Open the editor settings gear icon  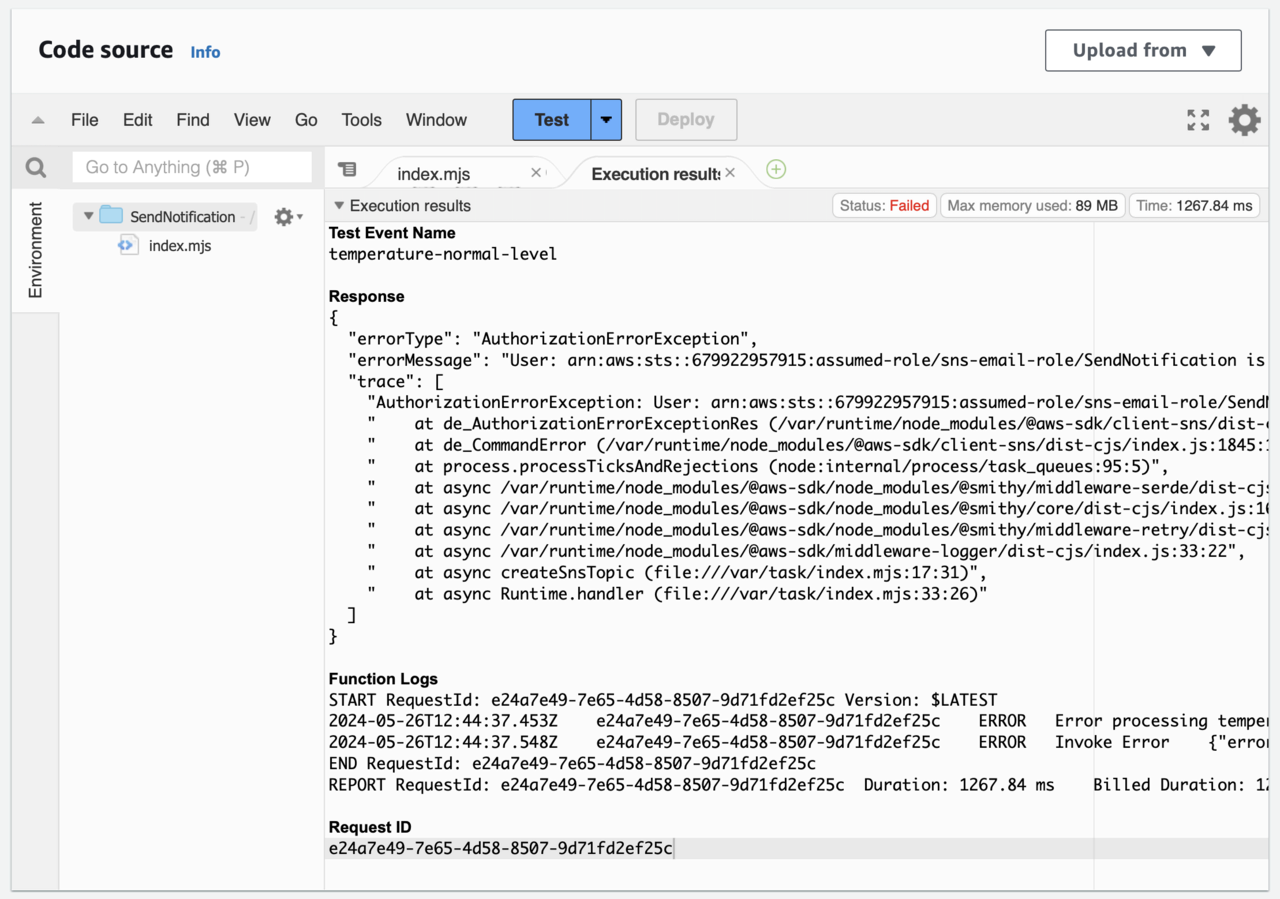tap(1244, 120)
